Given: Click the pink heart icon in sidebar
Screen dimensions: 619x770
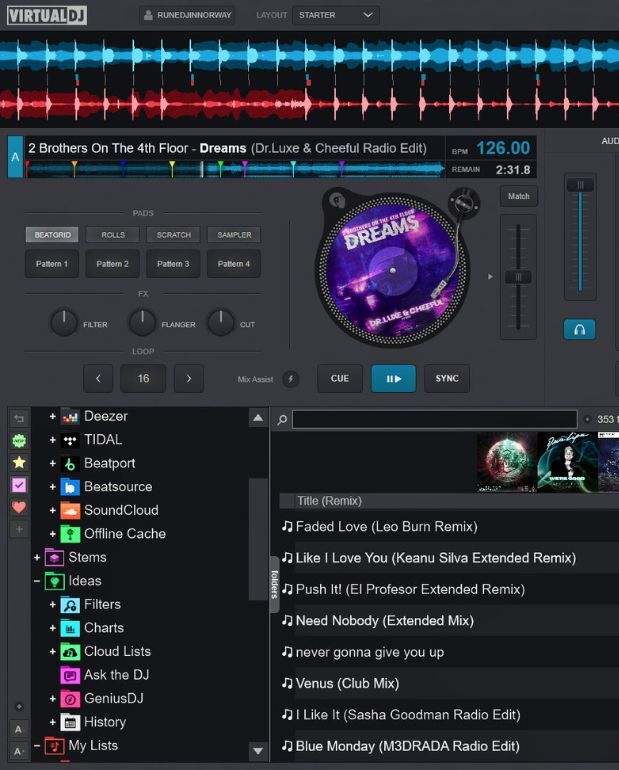Looking at the screenshot, I should point(19,507).
